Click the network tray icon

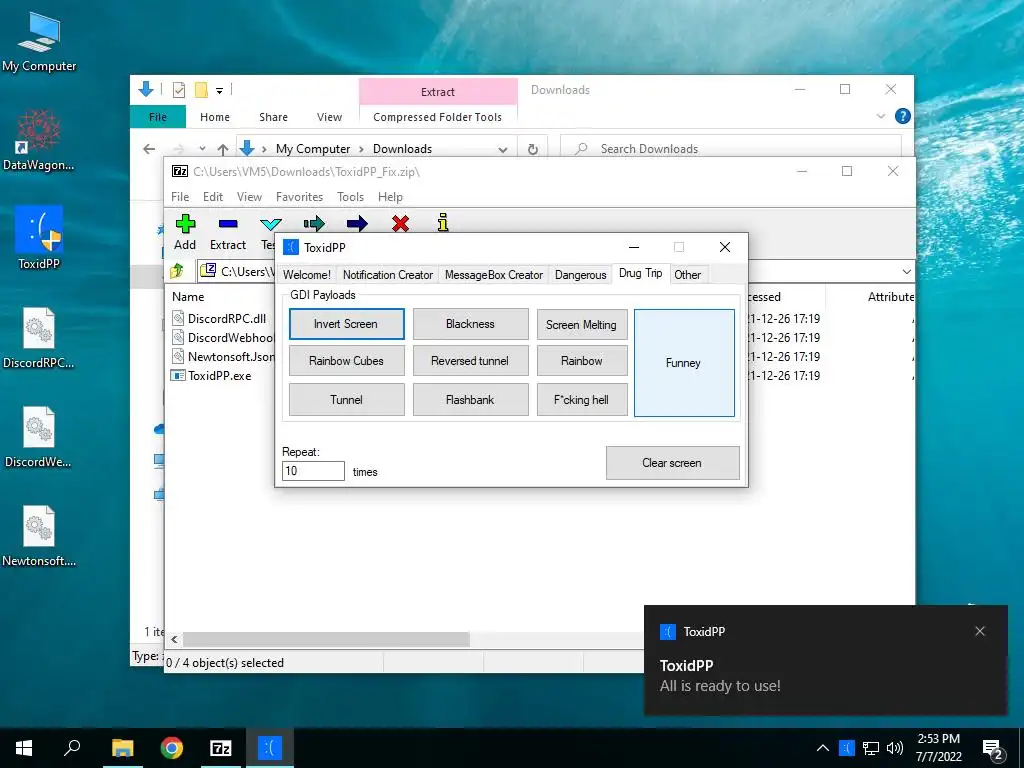(x=871, y=748)
